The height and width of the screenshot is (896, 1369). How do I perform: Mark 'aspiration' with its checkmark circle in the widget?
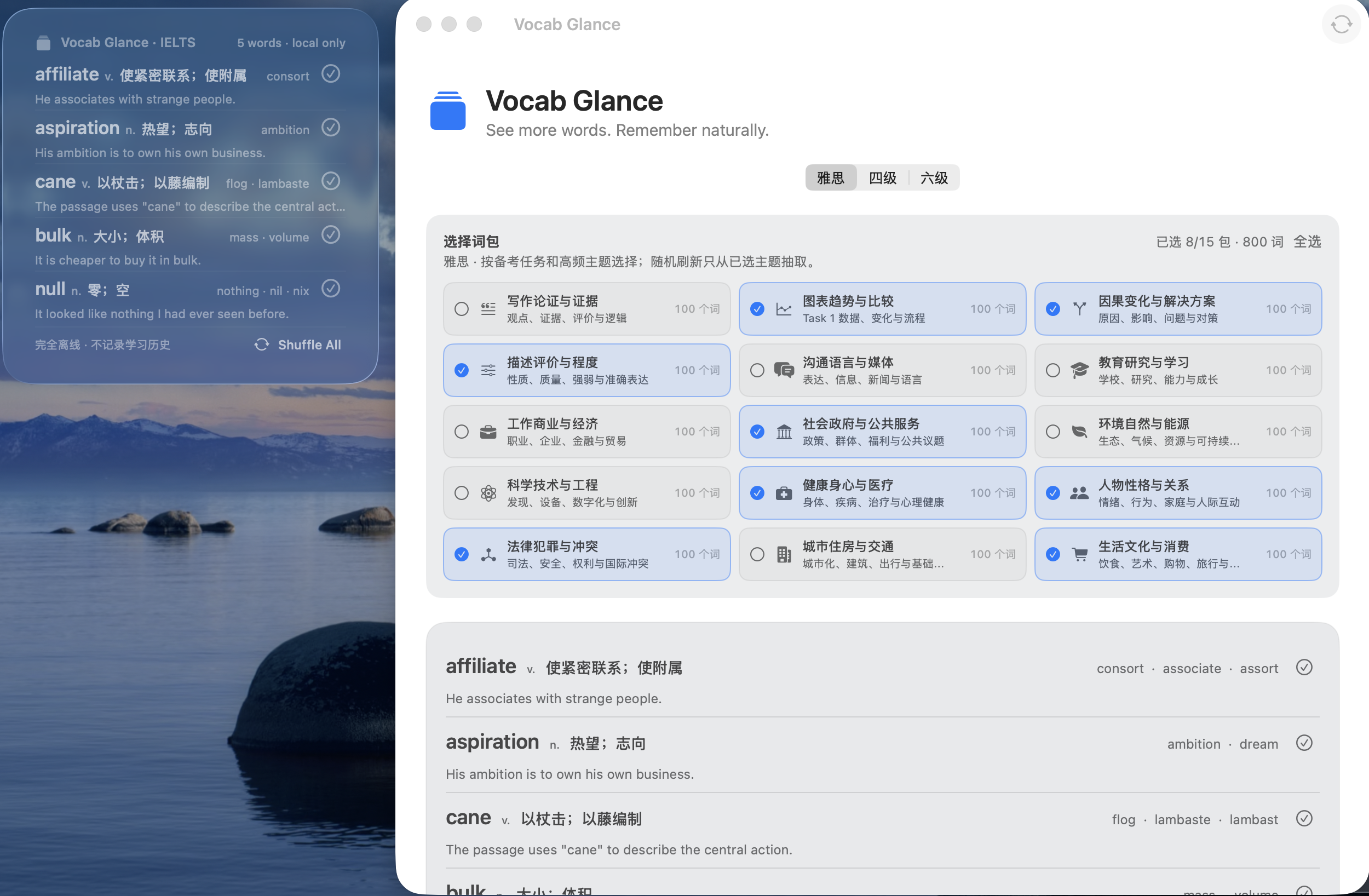tap(330, 127)
